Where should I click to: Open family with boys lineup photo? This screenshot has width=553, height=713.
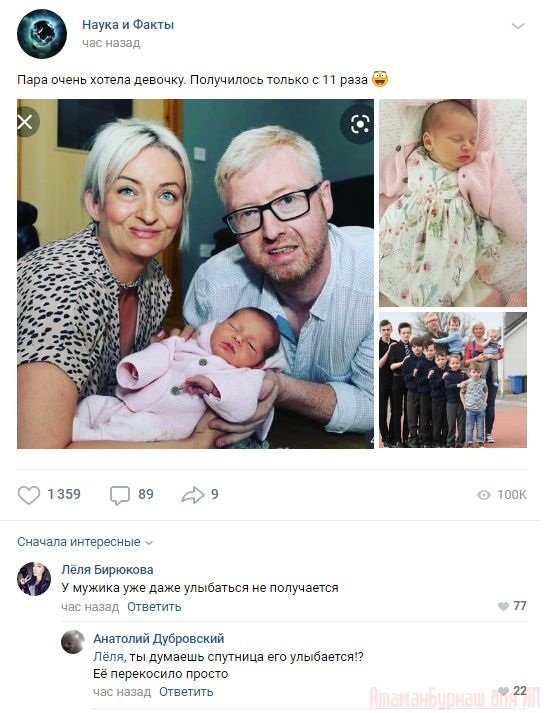point(453,380)
